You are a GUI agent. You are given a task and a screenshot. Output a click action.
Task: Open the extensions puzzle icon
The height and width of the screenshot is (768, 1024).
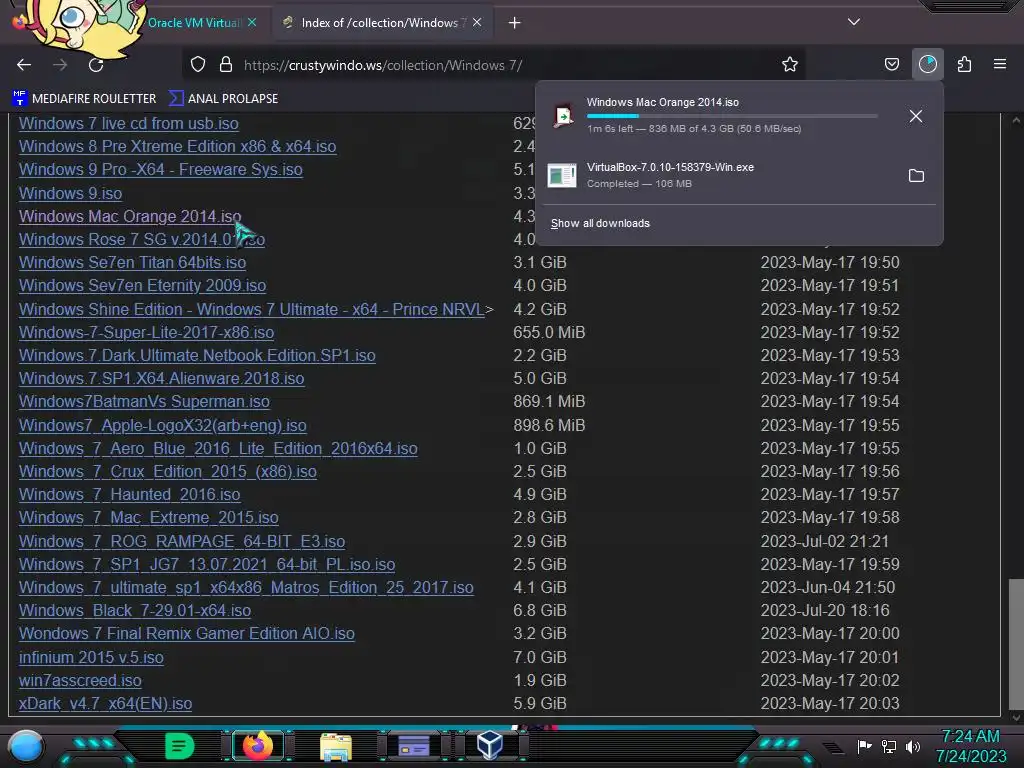coord(964,65)
